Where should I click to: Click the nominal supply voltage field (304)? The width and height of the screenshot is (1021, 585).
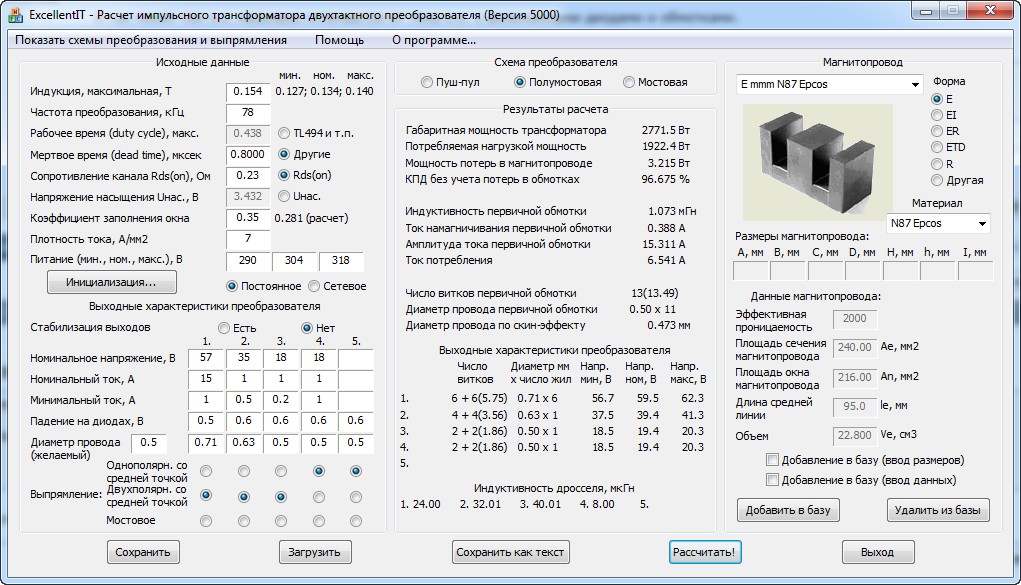294,261
